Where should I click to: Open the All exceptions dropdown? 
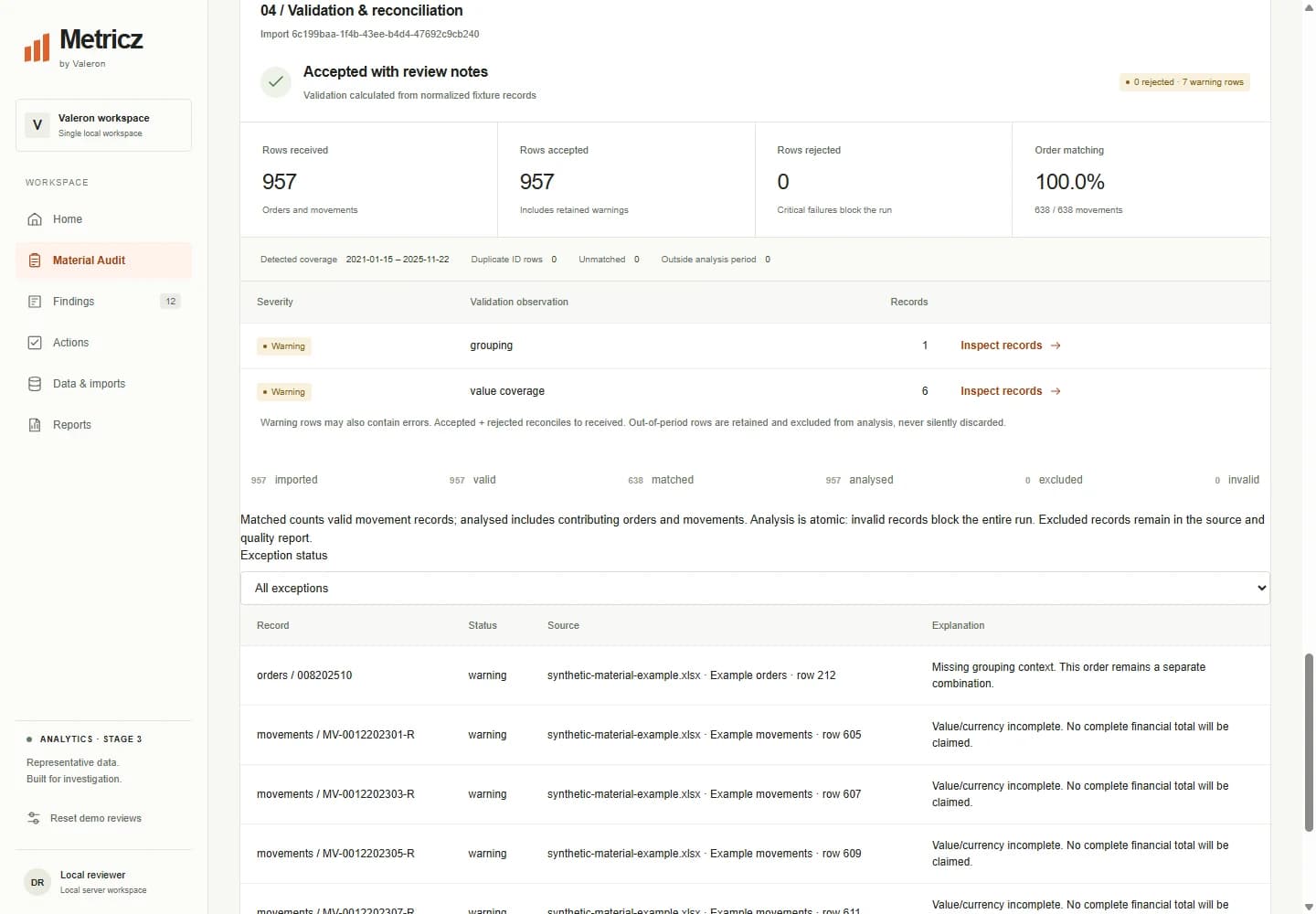(755, 588)
